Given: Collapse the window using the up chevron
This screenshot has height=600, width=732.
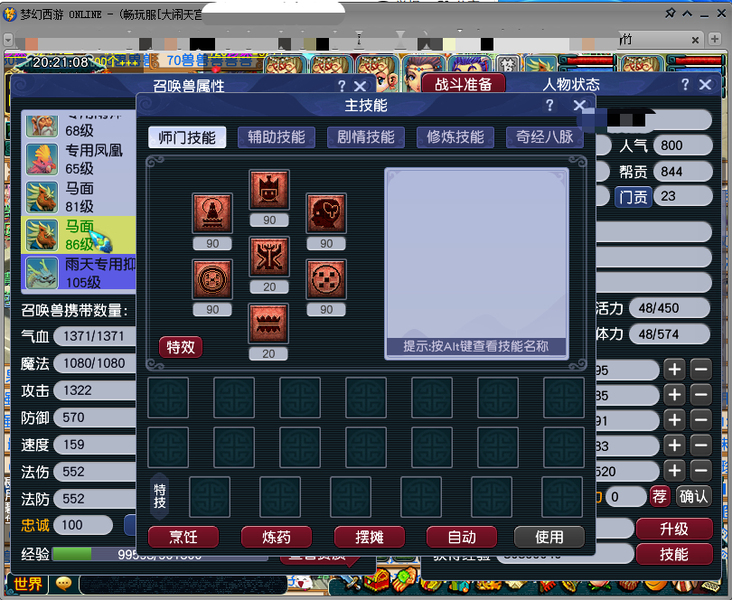Looking at the screenshot, I should (687, 14).
